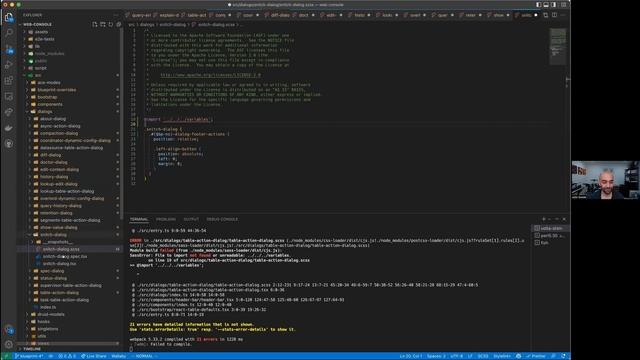Open the Docker view in activity bar
The width and height of the screenshot is (640, 360).
click(x=9, y=128)
